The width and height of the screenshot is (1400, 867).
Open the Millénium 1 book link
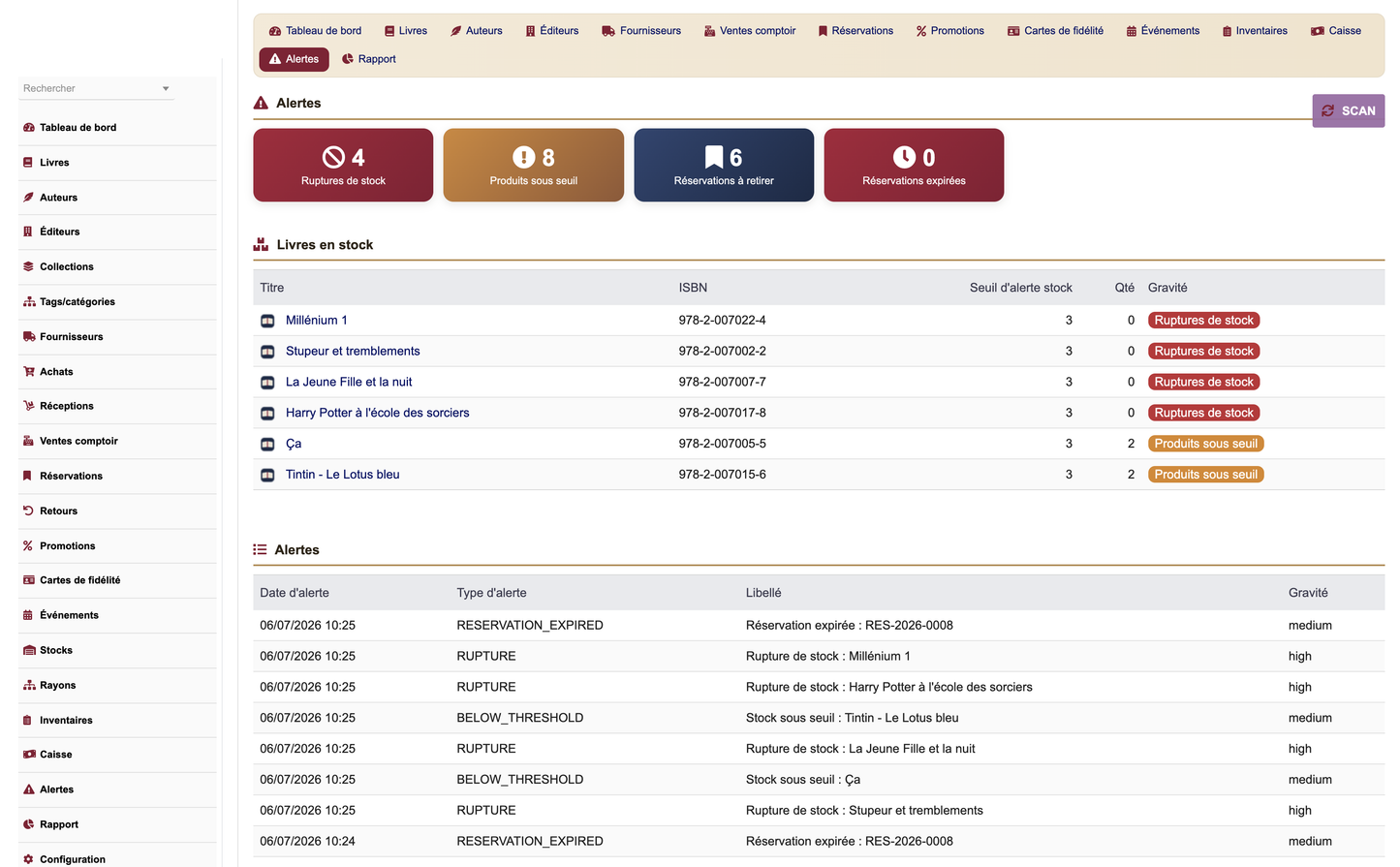(x=316, y=321)
